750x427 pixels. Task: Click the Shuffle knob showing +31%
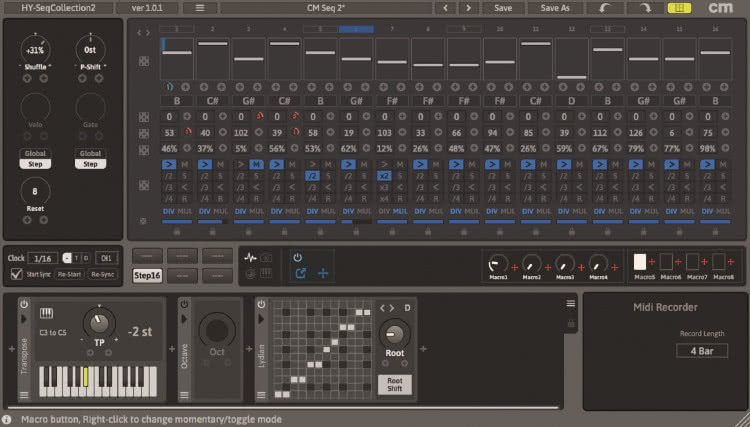[36, 50]
